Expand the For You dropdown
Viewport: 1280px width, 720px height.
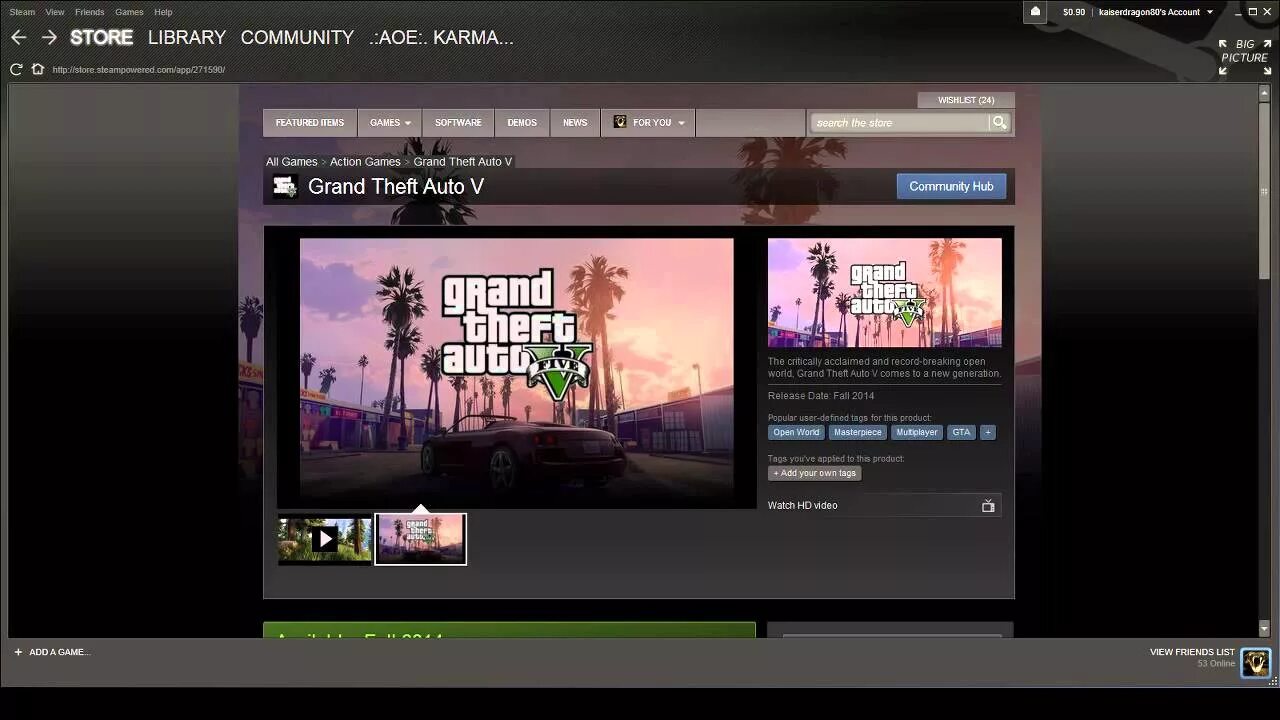point(648,122)
